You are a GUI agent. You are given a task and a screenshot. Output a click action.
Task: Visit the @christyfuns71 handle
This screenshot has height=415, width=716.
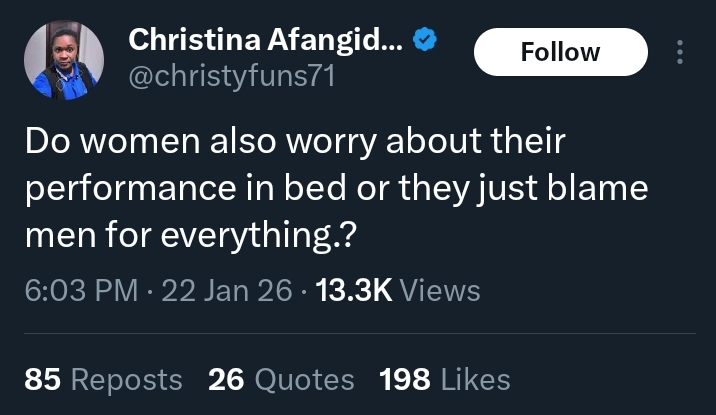point(235,75)
